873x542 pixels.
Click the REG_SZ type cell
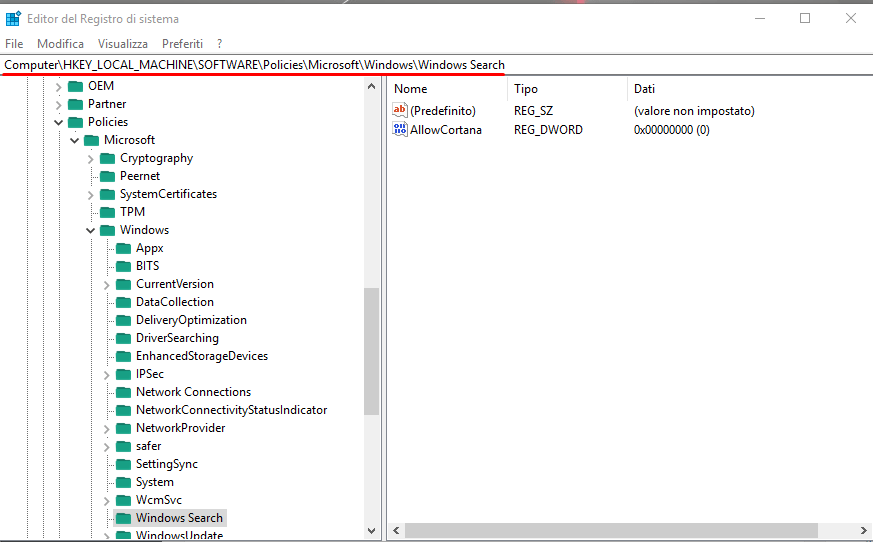pyautogui.click(x=533, y=111)
